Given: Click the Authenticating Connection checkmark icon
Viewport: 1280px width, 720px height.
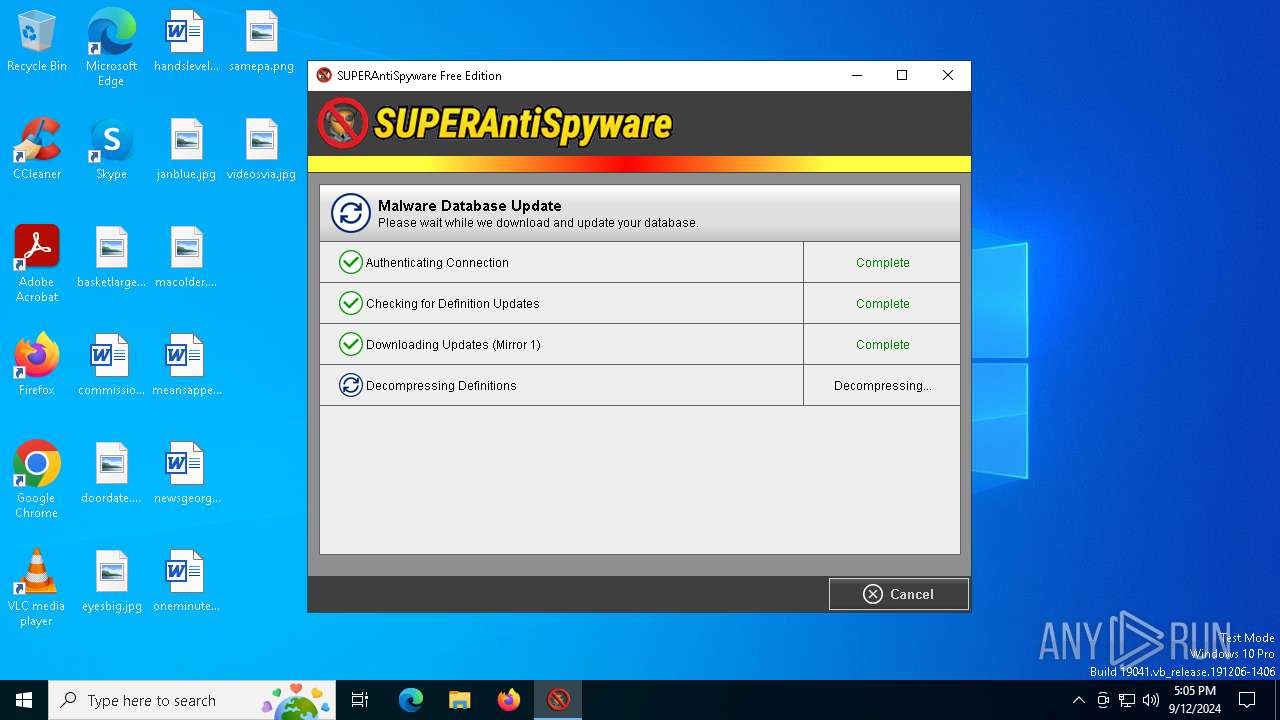Looking at the screenshot, I should (350, 262).
